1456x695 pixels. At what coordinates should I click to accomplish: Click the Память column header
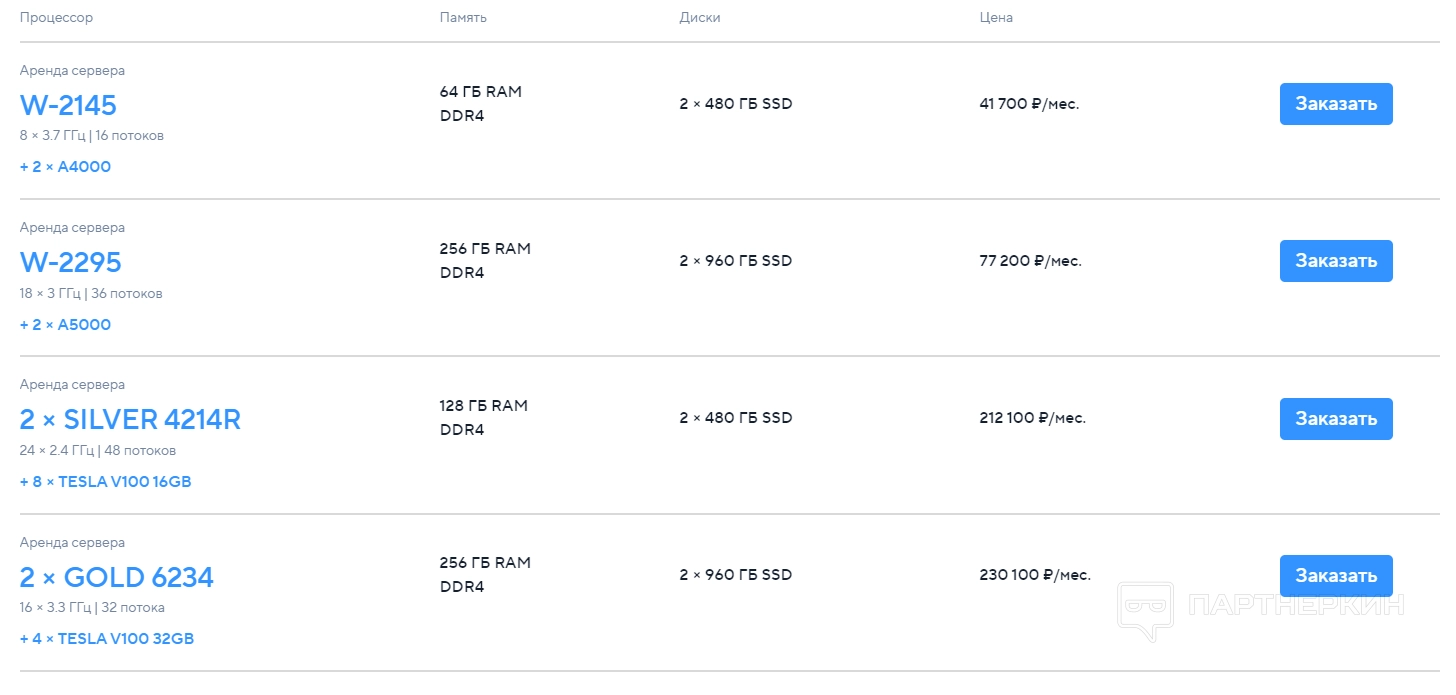[x=463, y=18]
